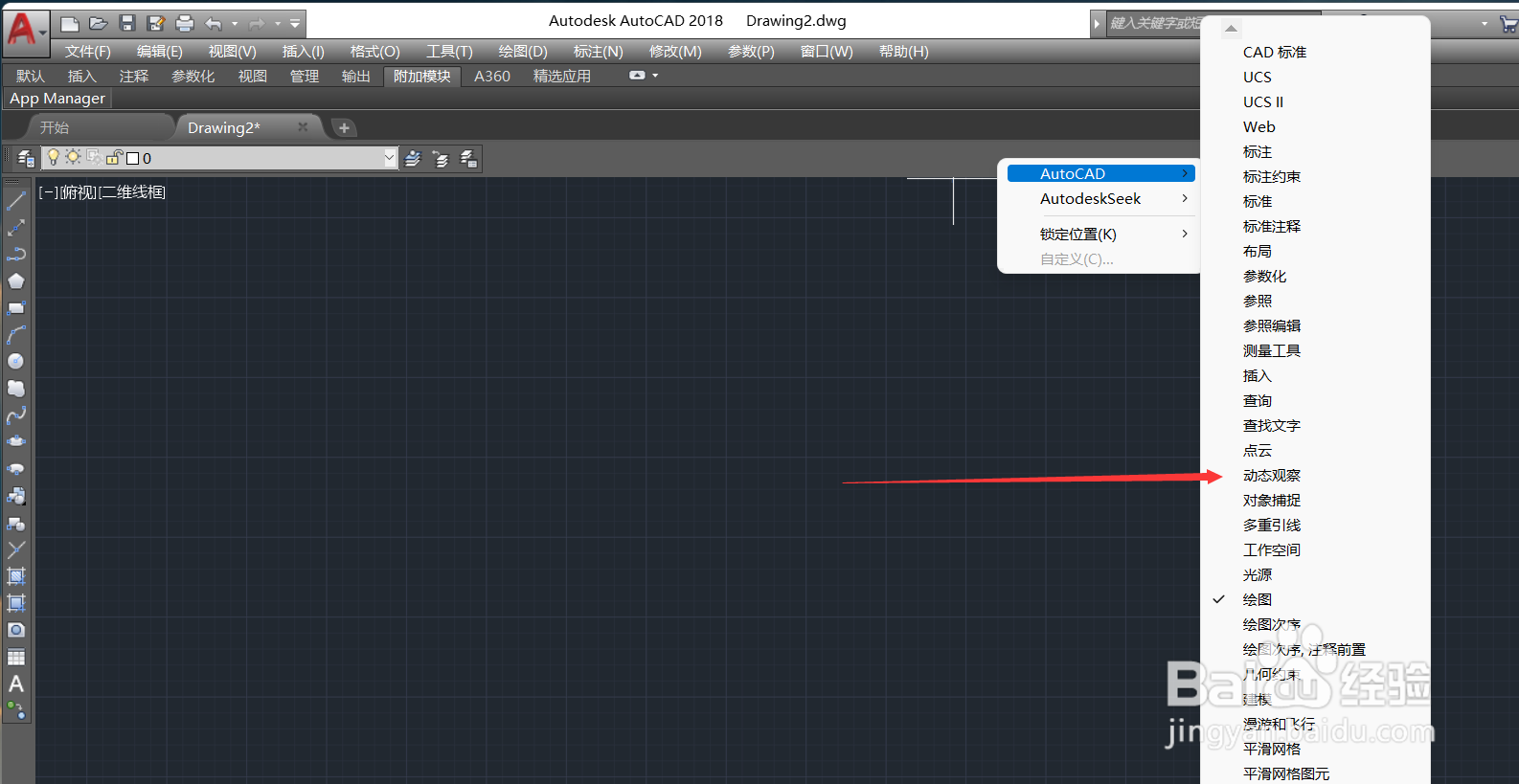Open the 修改(M) menu

point(675,51)
